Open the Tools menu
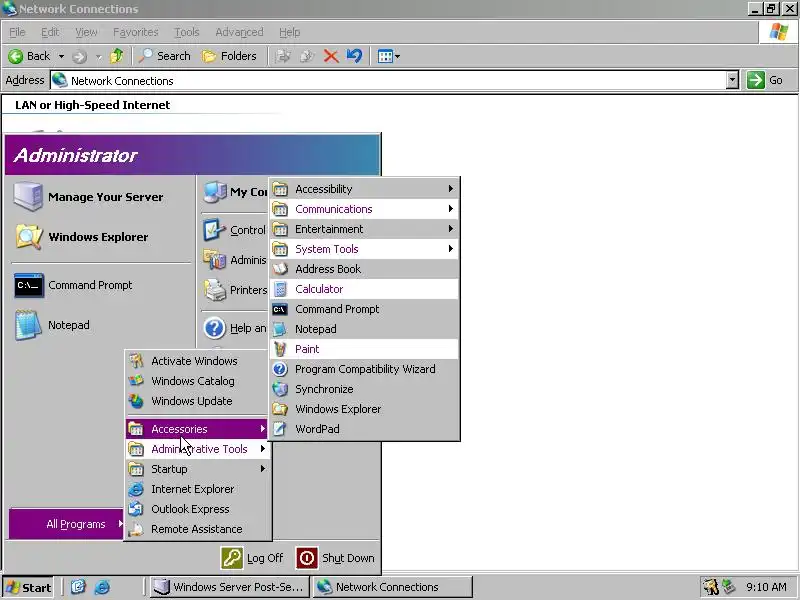Screen dimensions: 800x600 (187, 32)
